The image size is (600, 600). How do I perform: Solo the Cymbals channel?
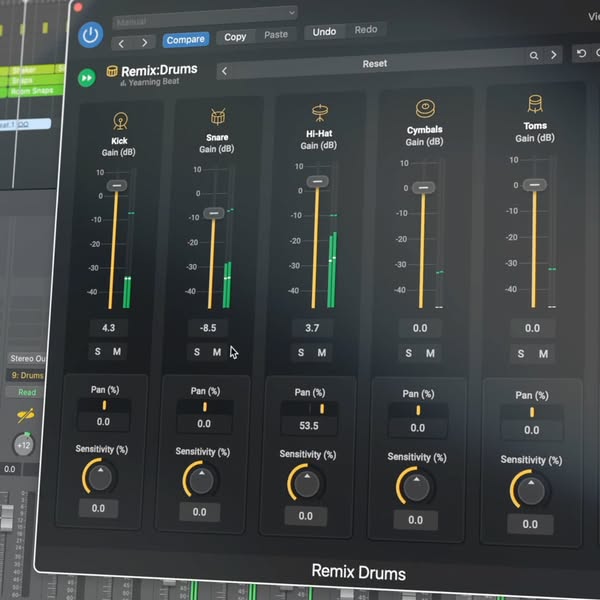point(408,353)
